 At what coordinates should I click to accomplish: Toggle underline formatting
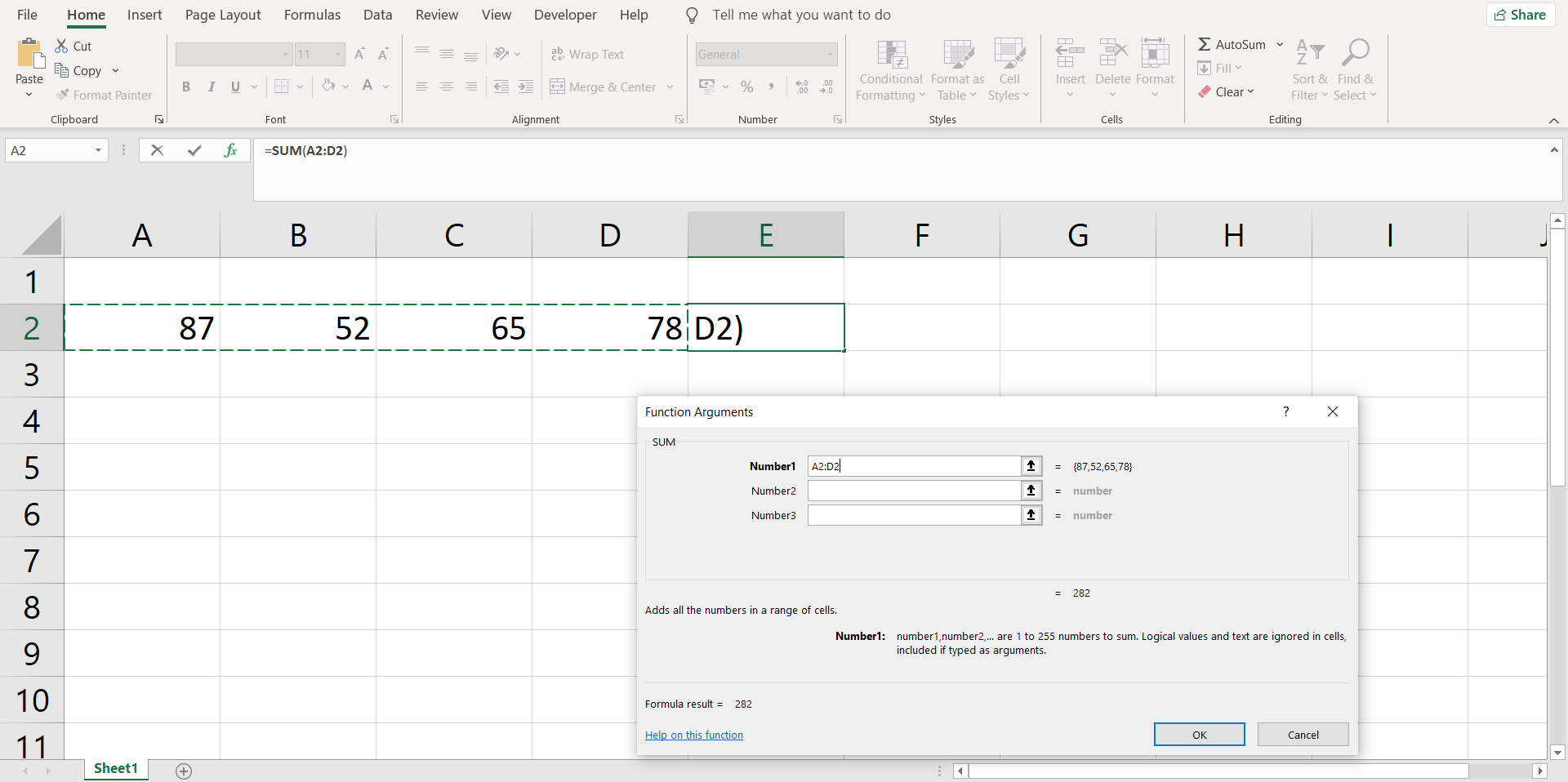[x=235, y=87]
